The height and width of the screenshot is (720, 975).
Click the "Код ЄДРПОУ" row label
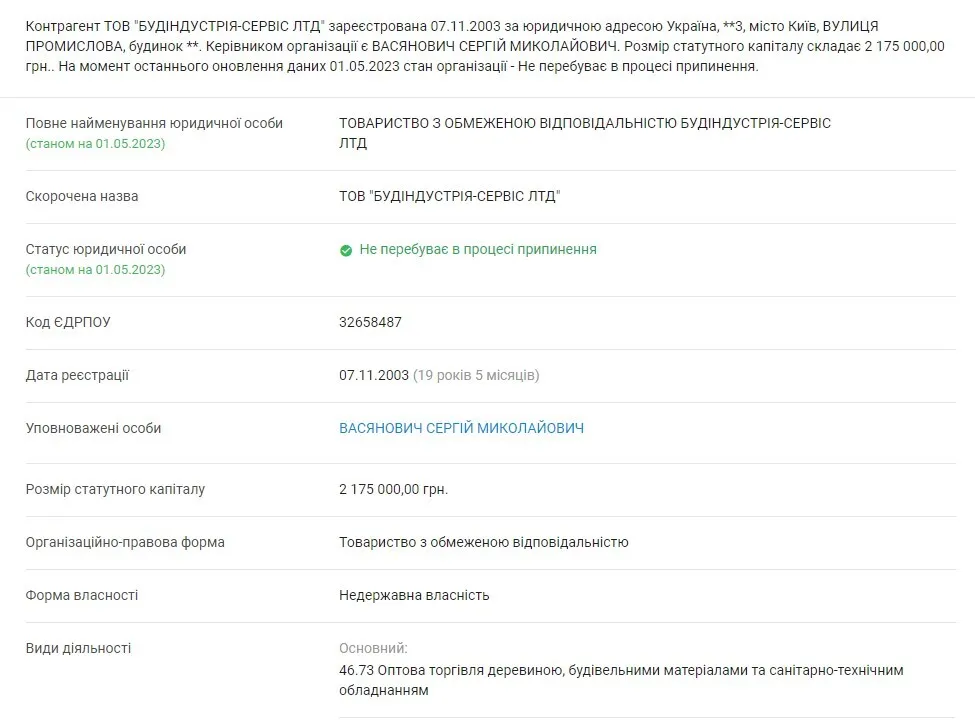point(68,322)
